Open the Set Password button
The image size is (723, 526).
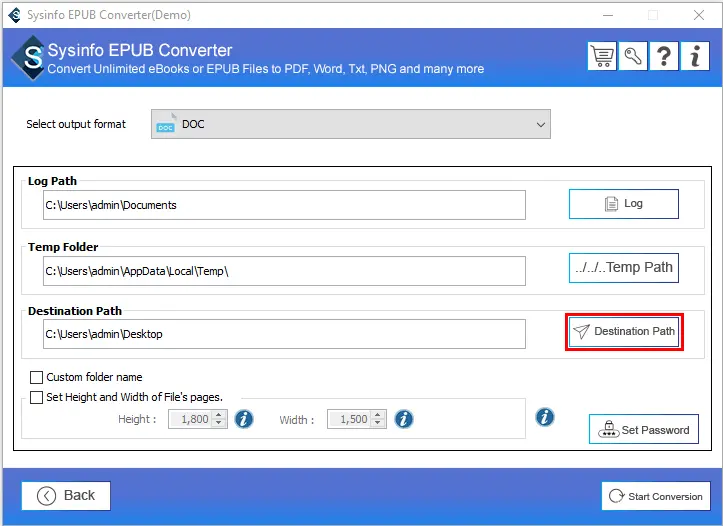coord(644,430)
